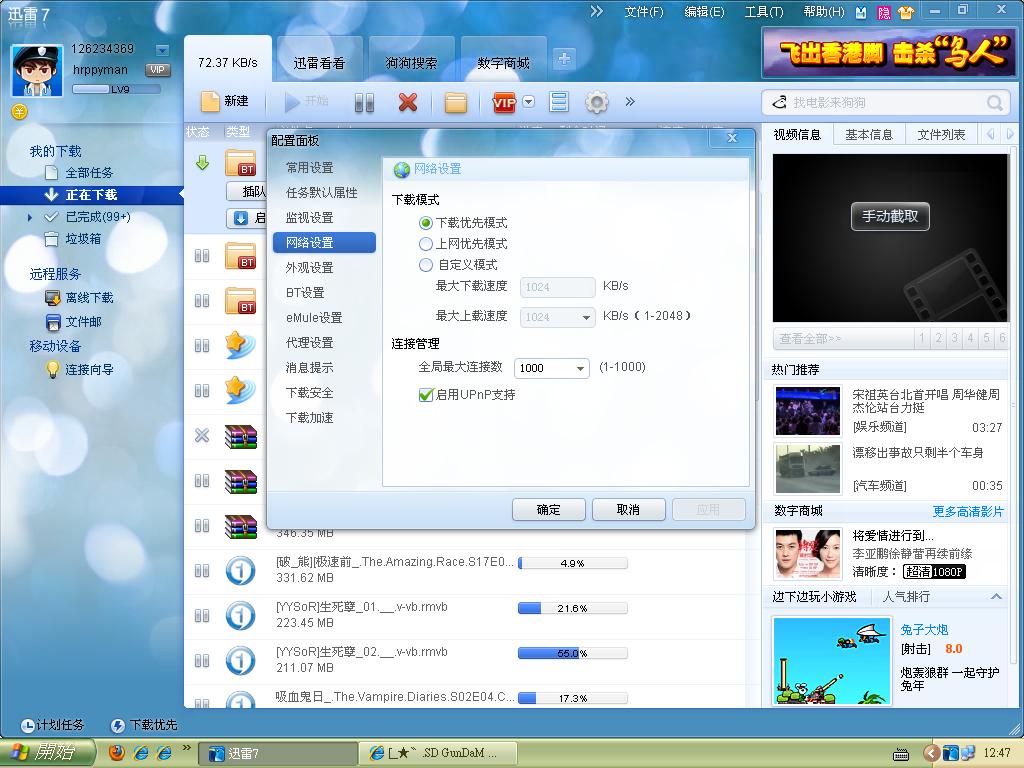The width and height of the screenshot is (1024, 768).
Task: Click Firefox icon in Windows quick launch
Action: [x=117, y=752]
